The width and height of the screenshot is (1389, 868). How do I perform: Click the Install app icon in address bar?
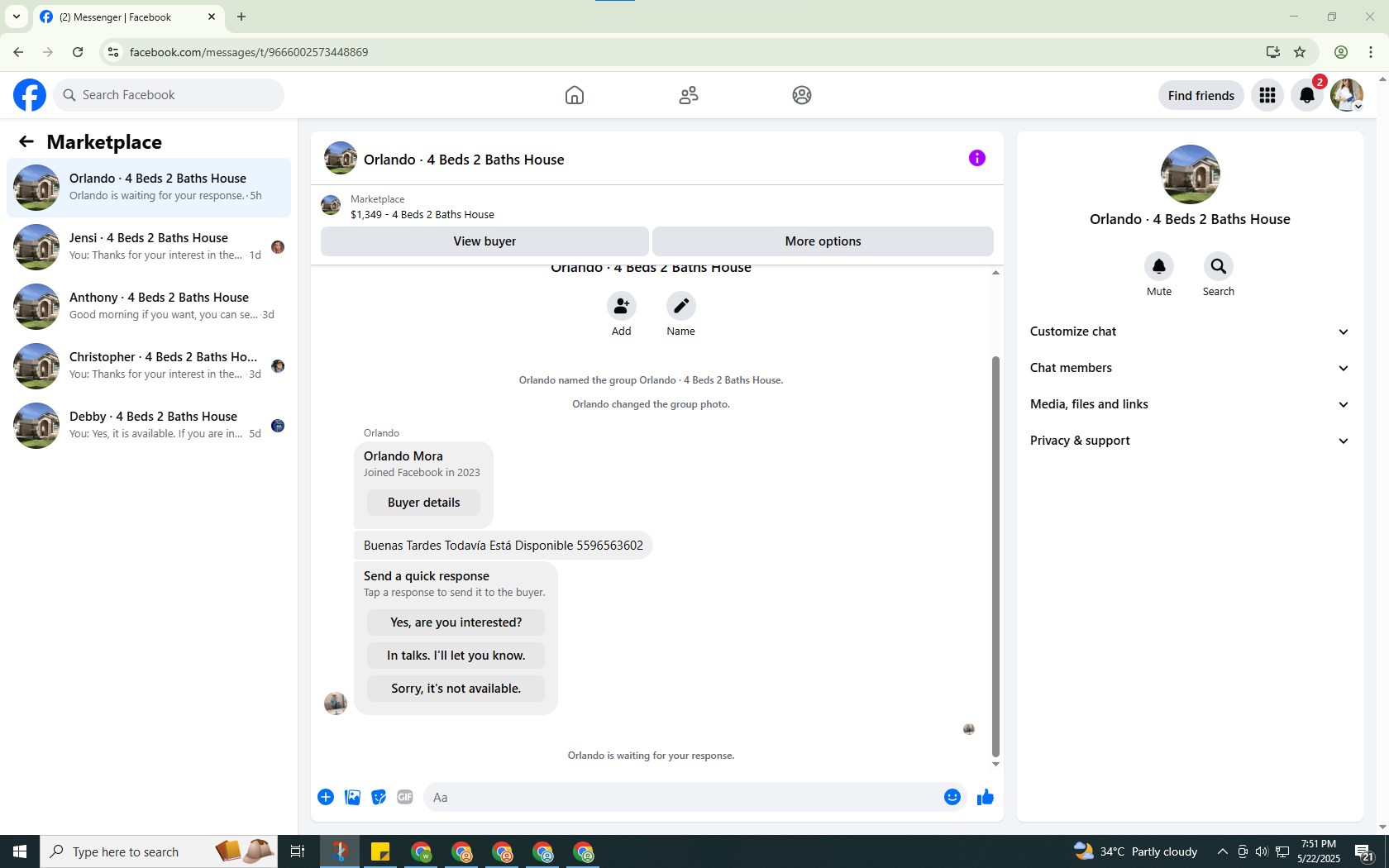tap(1272, 52)
